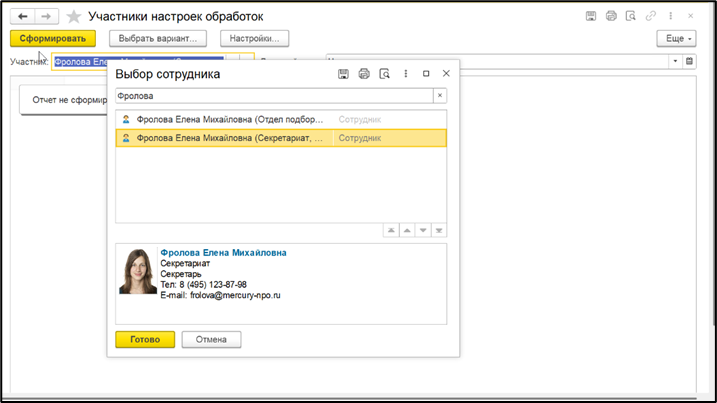This screenshot has width=717, height=403.
Task: Confirm selection with Готово
Action: 145,339
